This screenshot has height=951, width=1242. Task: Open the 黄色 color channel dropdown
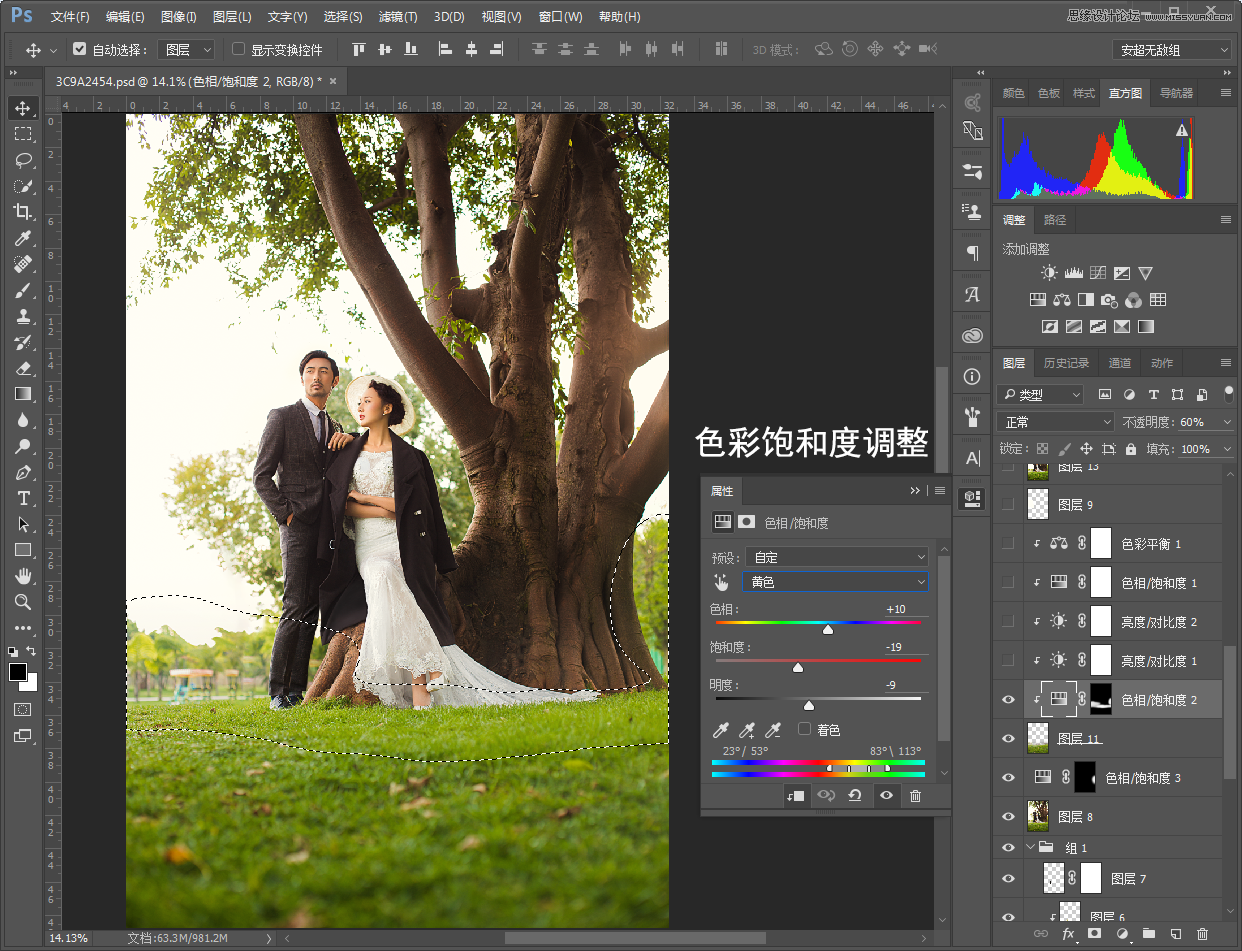pos(836,582)
